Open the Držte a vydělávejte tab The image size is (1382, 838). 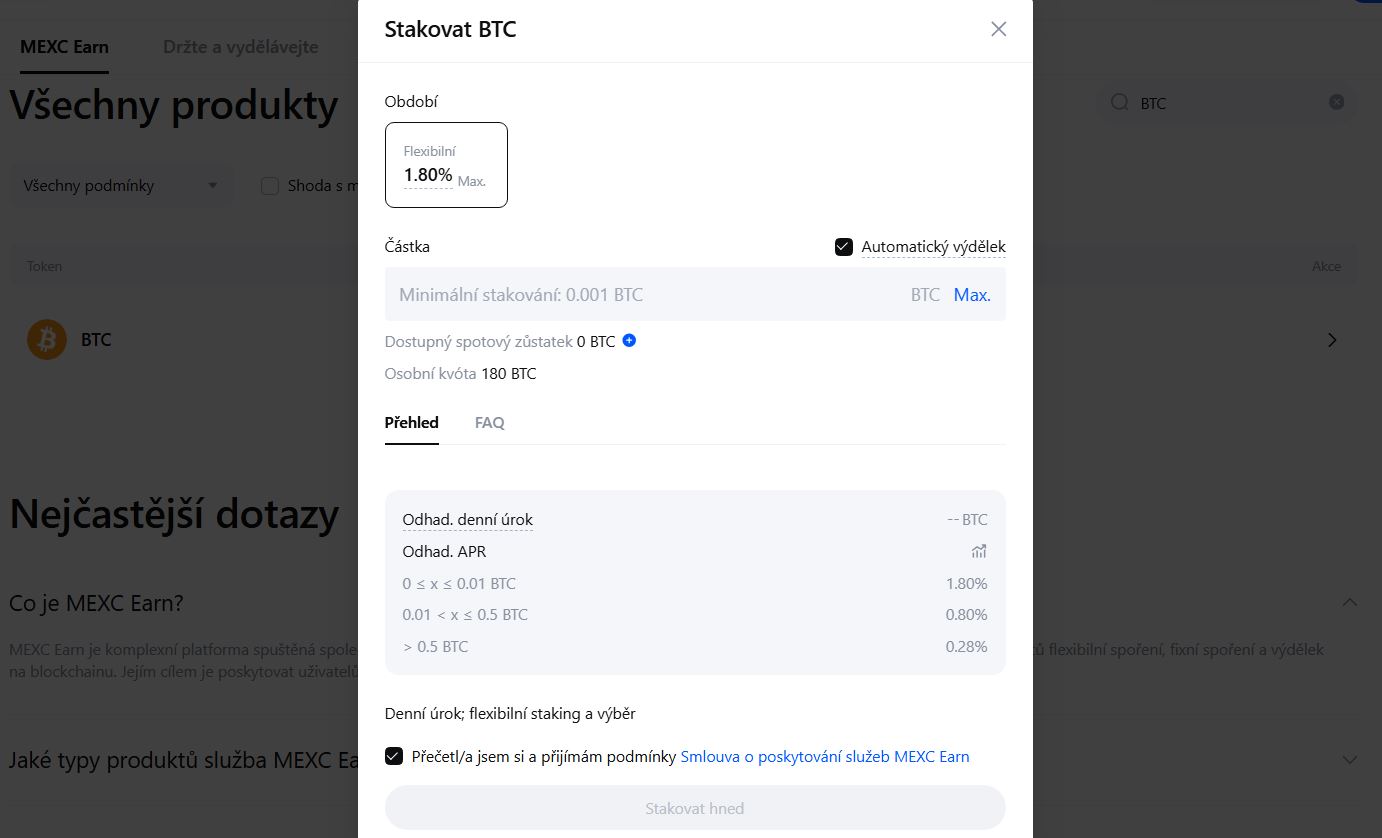tap(238, 46)
